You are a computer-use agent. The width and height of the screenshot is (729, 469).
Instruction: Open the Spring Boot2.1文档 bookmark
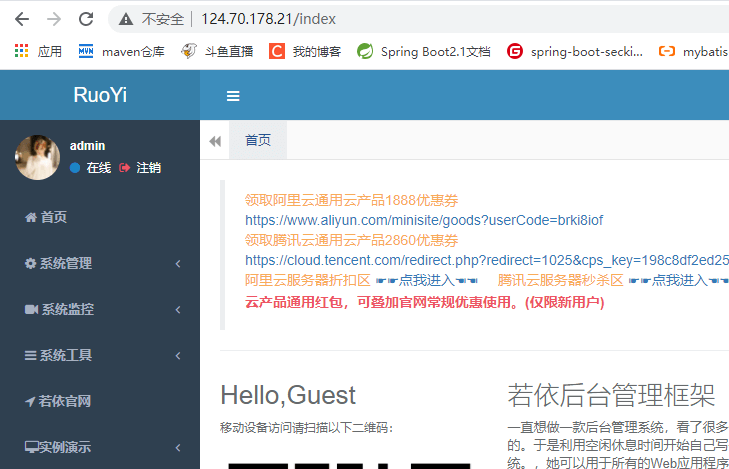pyautogui.click(x=424, y=51)
